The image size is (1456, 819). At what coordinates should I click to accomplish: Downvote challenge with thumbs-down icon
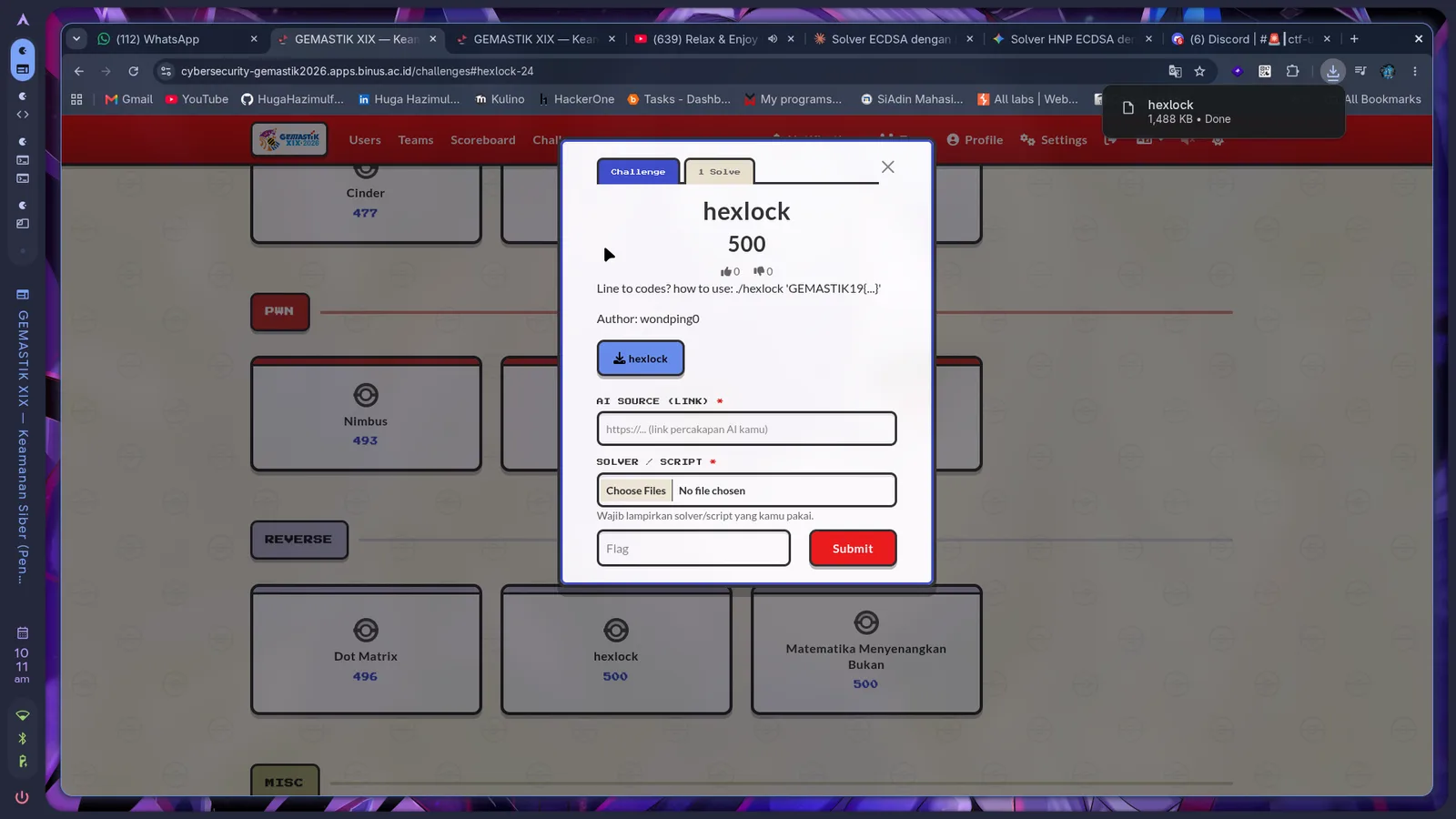point(759,271)
